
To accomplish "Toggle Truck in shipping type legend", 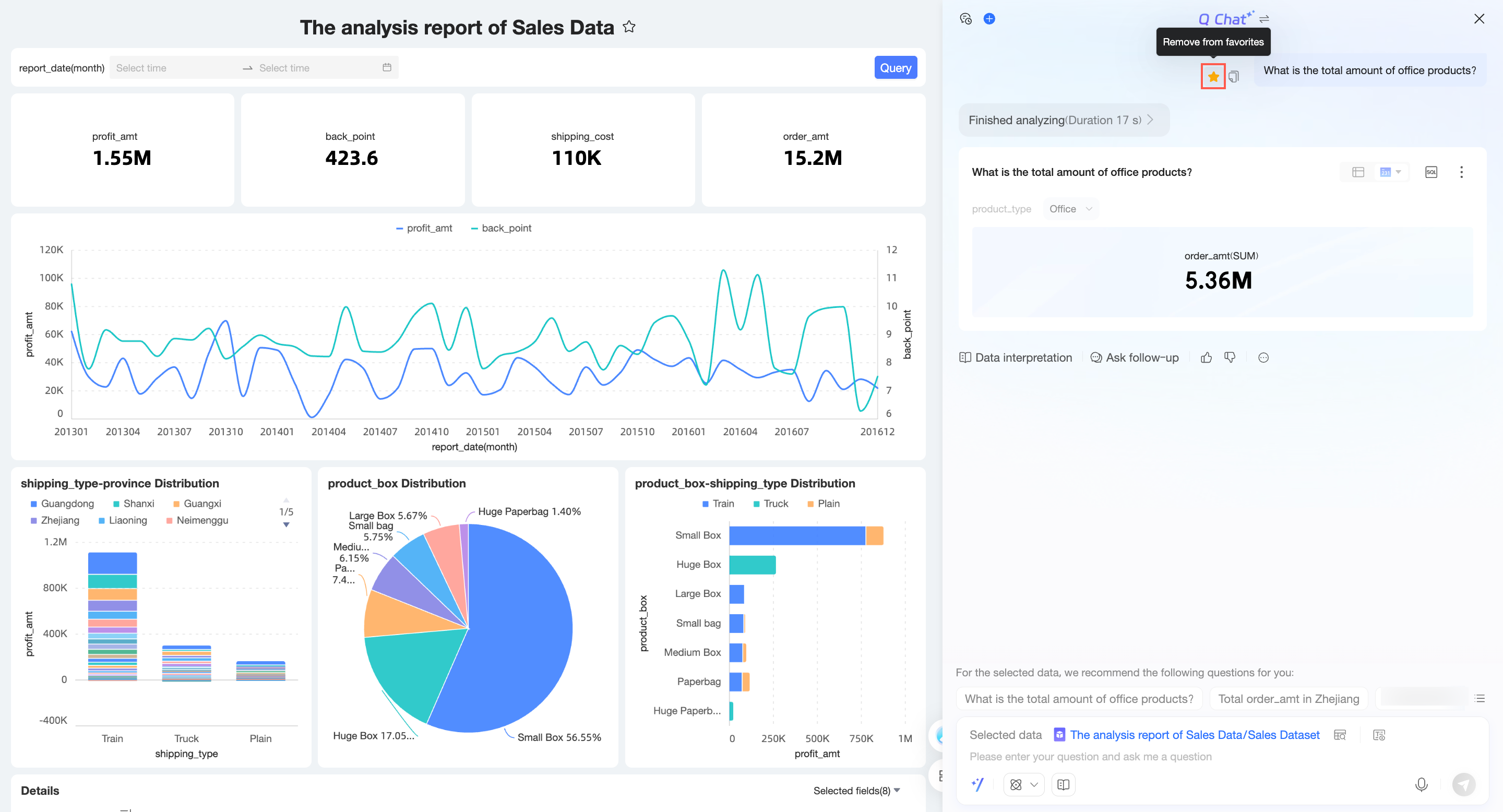I will coord(770,504).
